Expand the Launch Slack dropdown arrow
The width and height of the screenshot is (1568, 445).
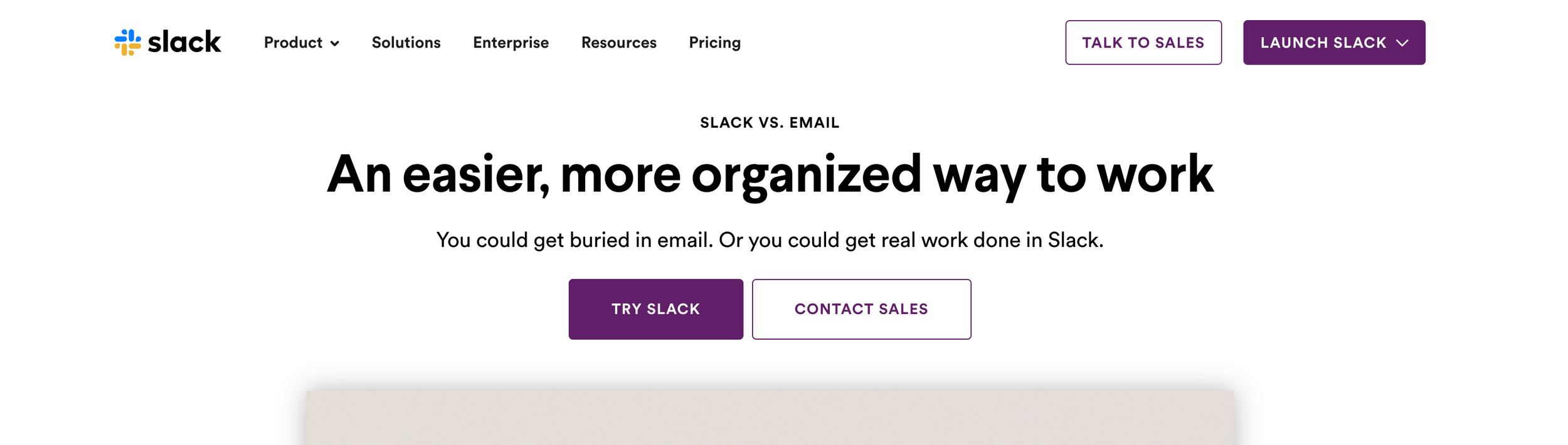click(x=1402, y=43)
